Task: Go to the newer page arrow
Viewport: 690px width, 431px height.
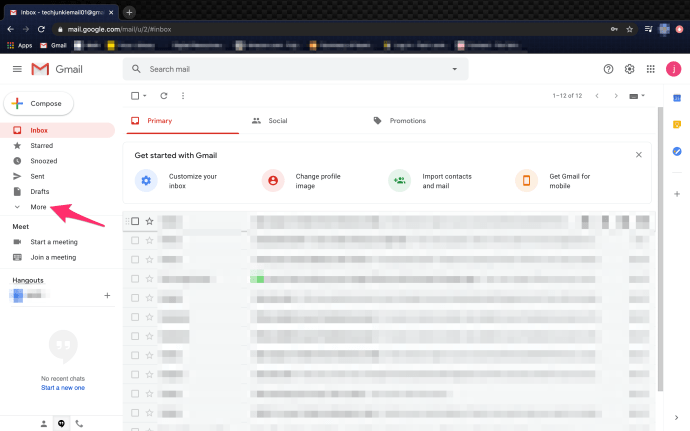Action: coord(597,96)
